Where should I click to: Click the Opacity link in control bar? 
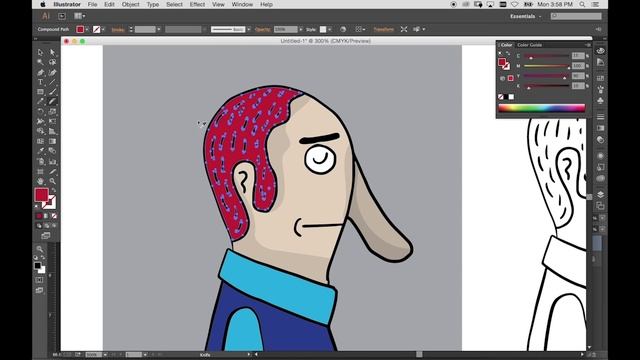pyautogui.click(x=263, y=29)
